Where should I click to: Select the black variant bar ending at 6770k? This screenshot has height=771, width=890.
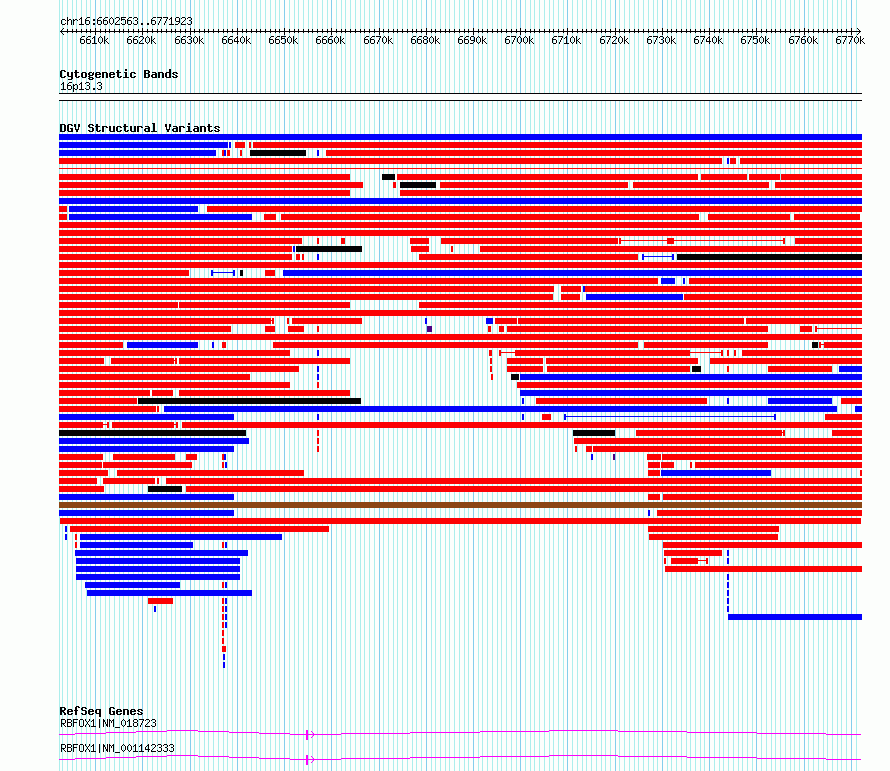click(769, 257)
